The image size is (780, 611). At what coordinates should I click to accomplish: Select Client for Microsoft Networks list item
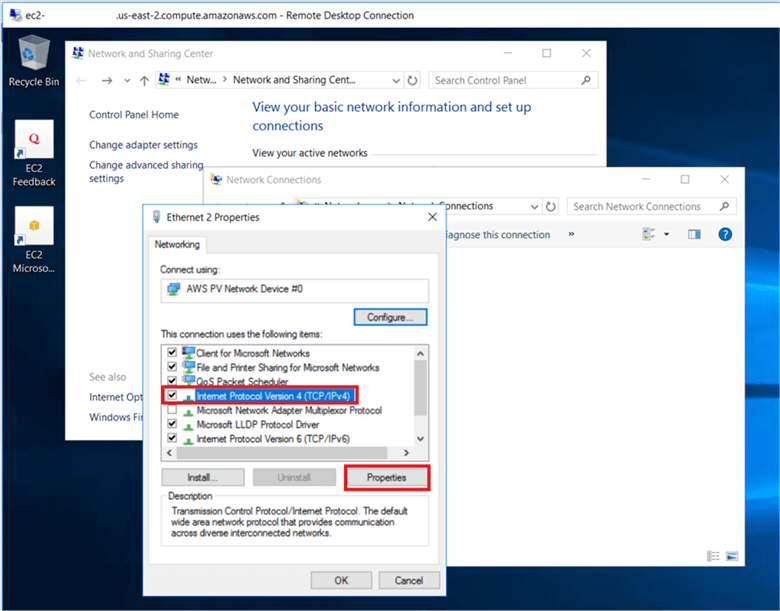tap(253, 353)
